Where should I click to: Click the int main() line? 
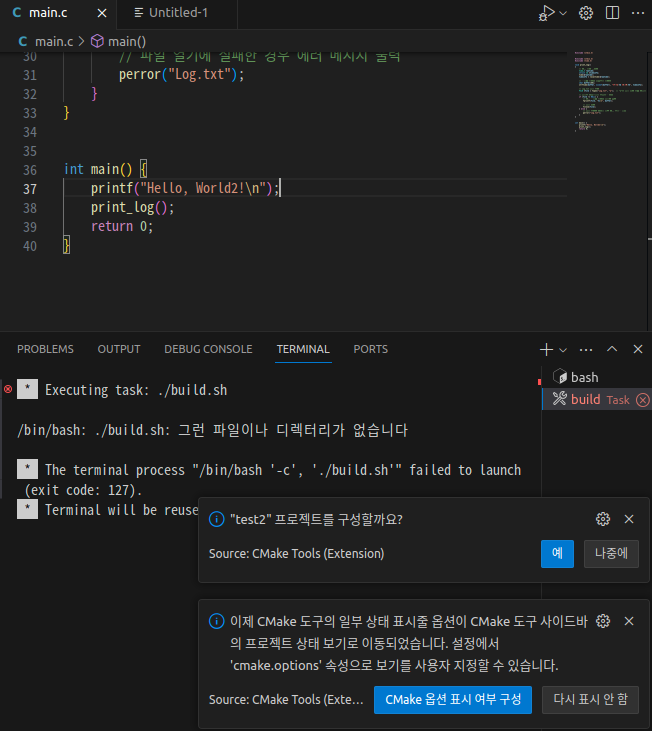click(x=106, y=169)
